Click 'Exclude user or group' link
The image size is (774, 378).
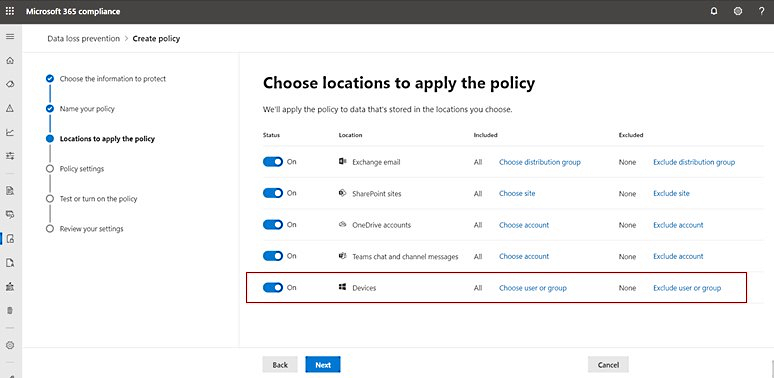(687, 288)
